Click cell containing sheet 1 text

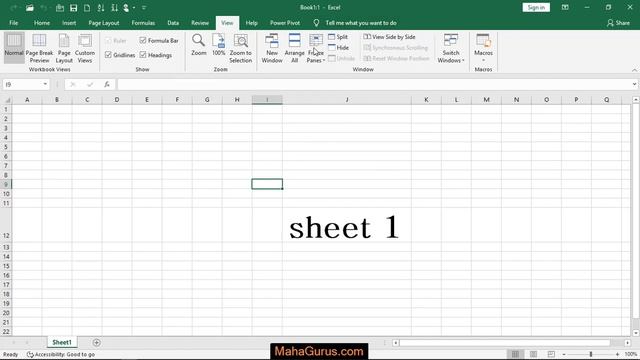pos(347,224)
